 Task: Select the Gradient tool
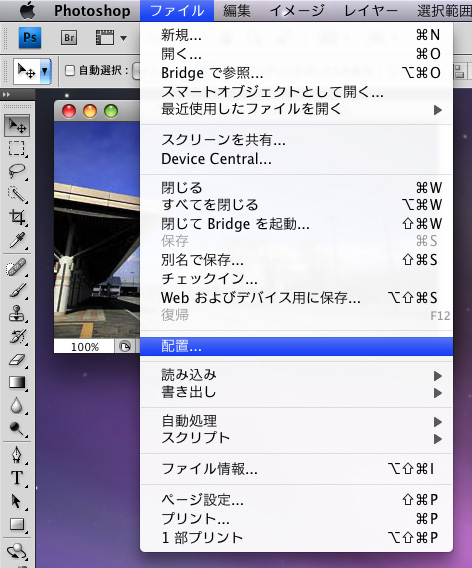pos(17,382)
